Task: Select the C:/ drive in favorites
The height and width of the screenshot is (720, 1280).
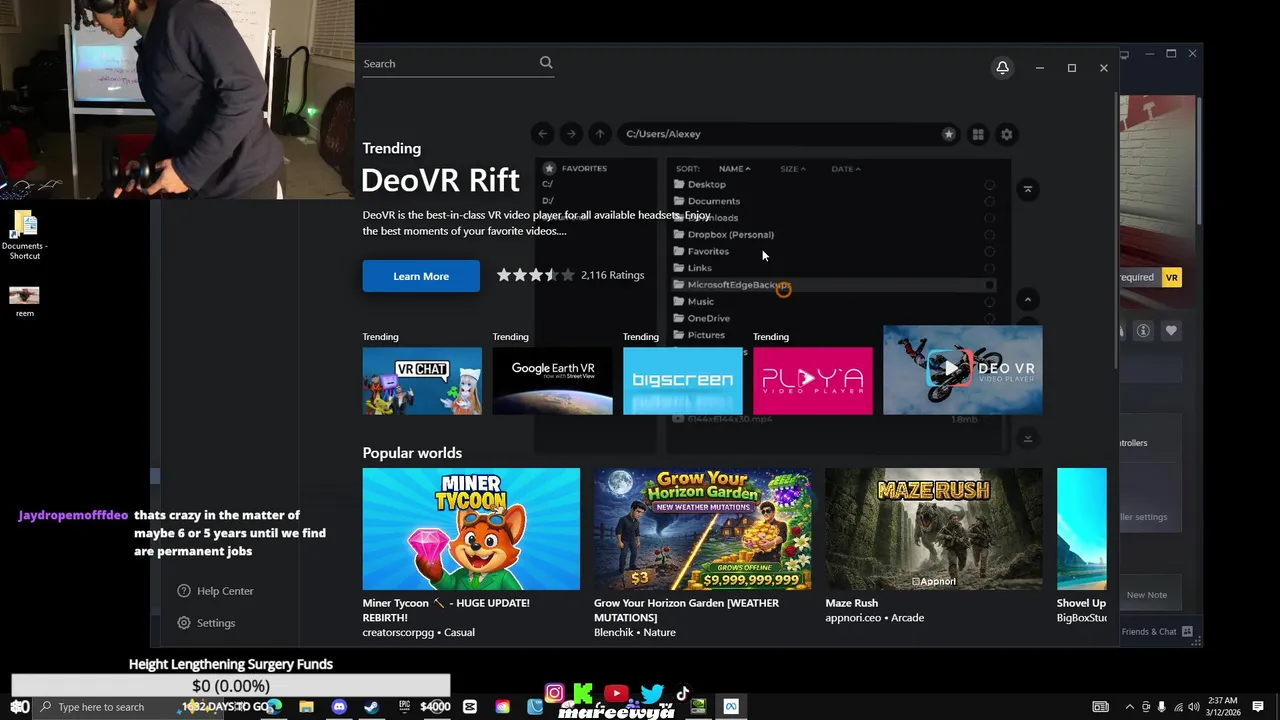Action: pyautogui.click(x=548, y=184)
